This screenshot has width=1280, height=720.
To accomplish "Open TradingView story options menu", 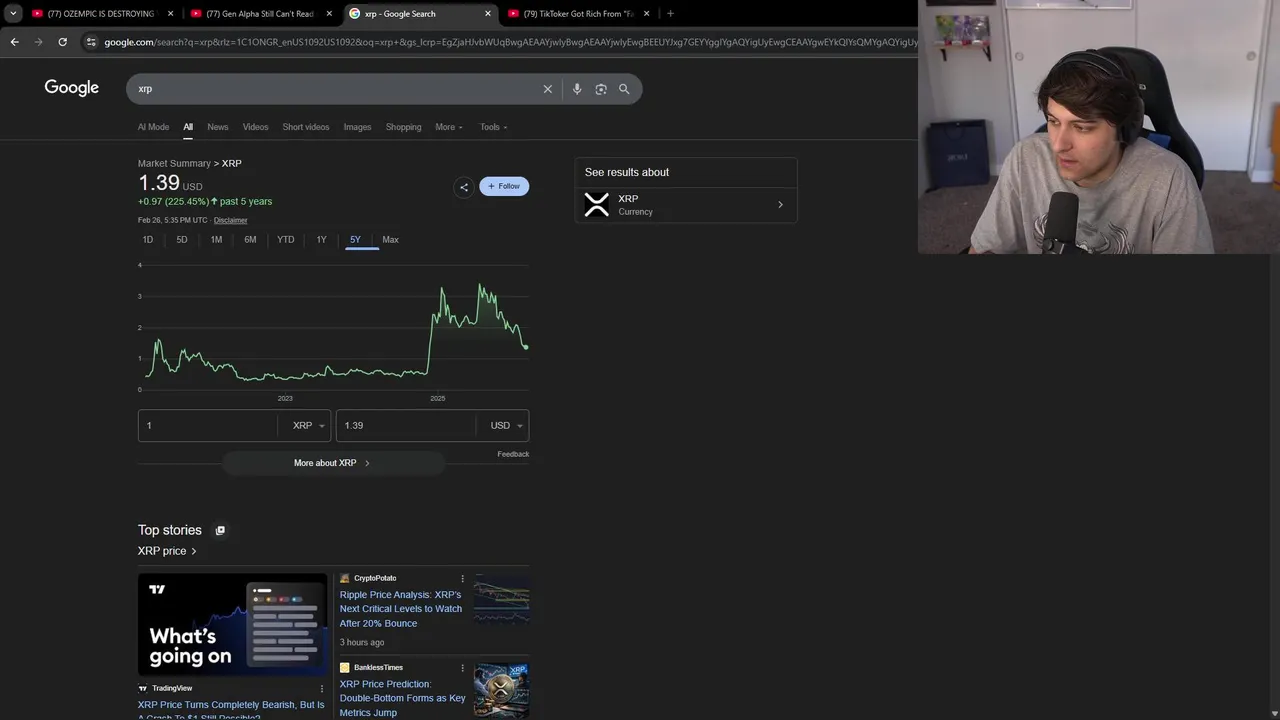I will (x=322, y=688).
